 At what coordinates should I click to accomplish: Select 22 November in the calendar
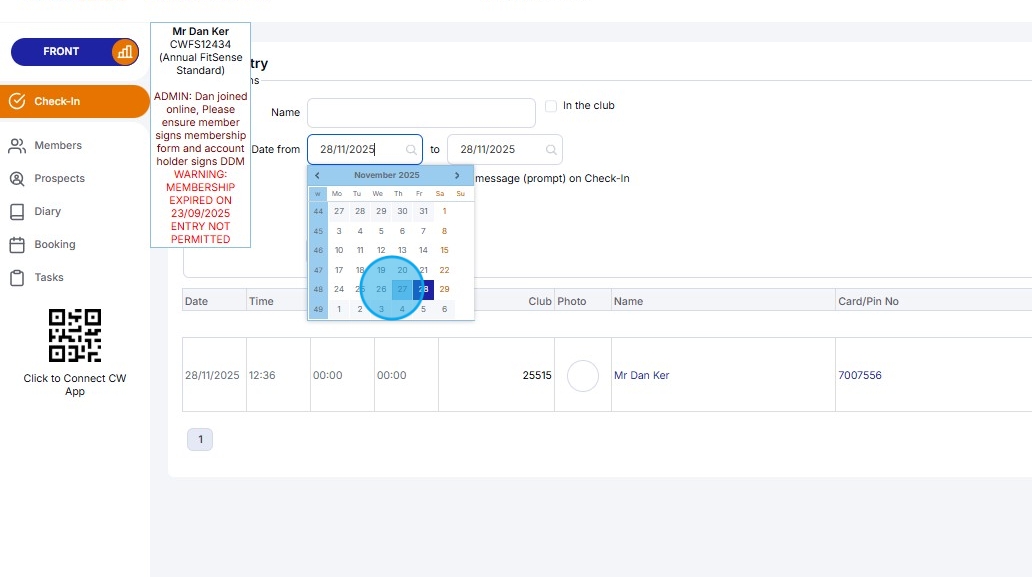(x=444, y=270)
